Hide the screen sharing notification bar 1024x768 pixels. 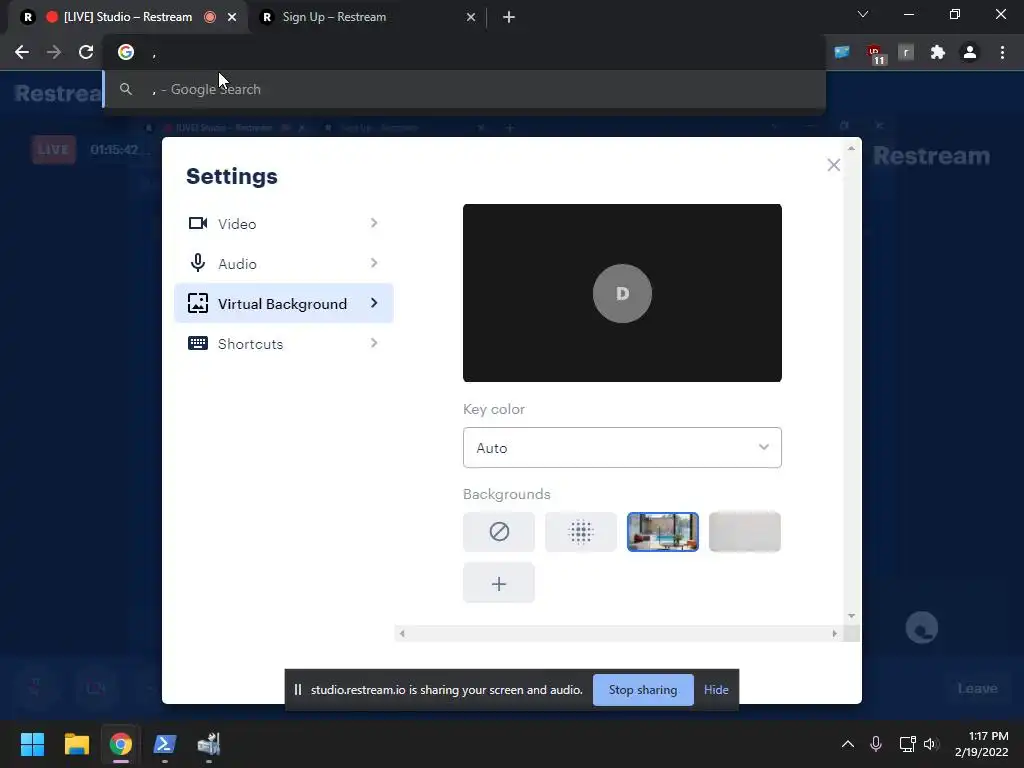716,690
